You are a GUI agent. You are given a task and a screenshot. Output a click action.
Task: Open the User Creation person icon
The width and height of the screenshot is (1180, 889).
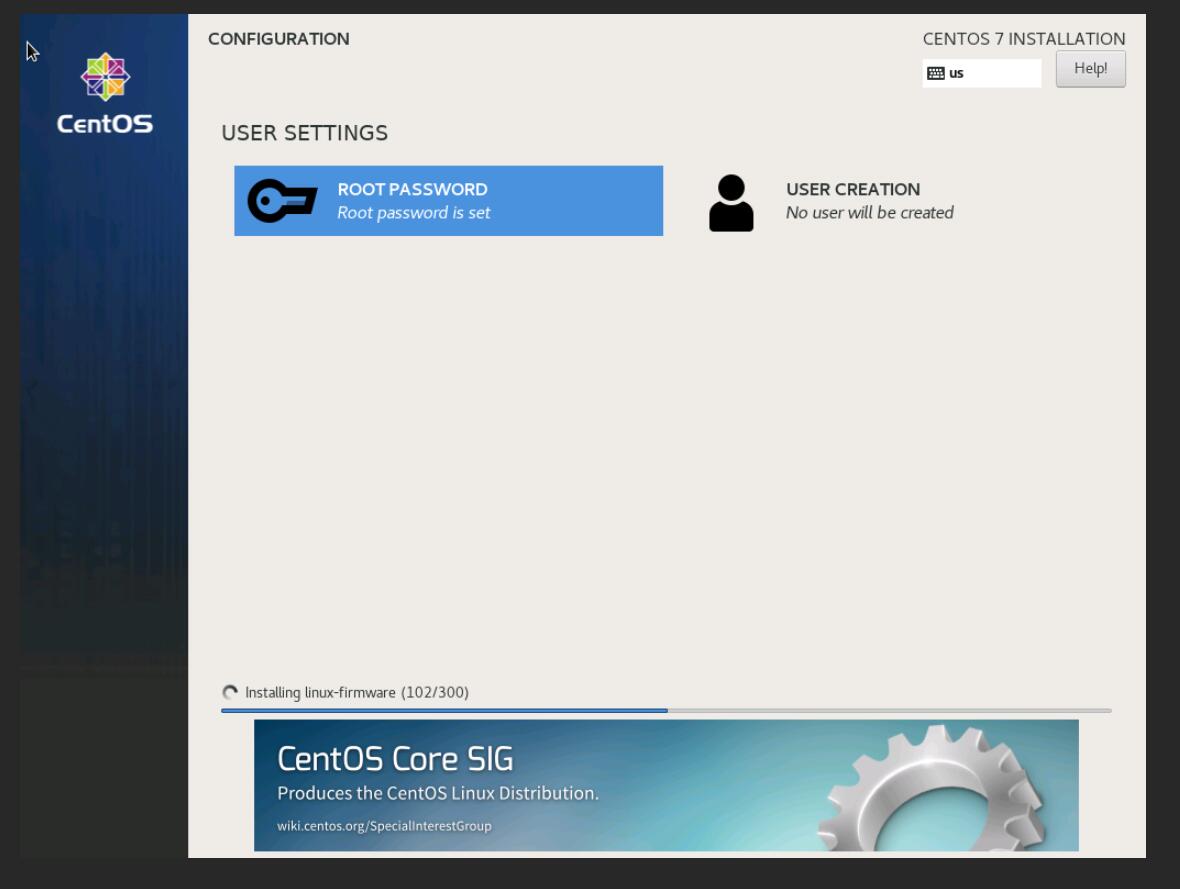click(731, 202)
